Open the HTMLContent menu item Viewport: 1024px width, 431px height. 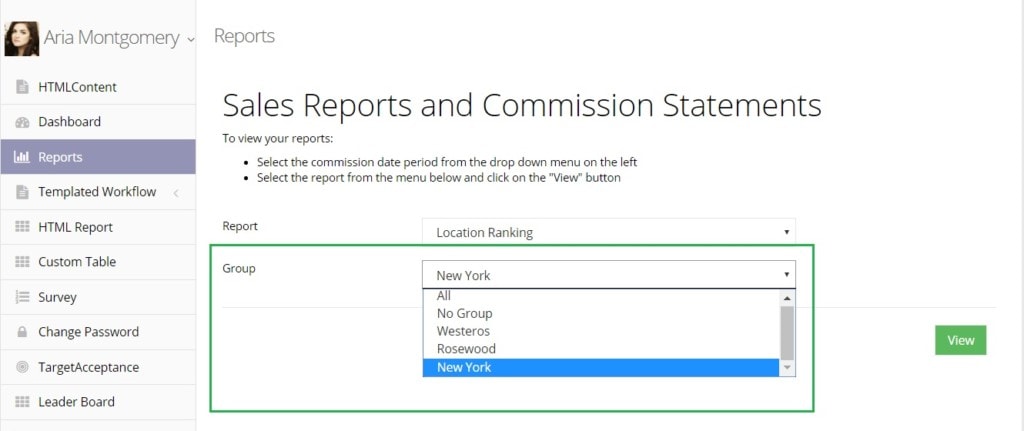98,87
